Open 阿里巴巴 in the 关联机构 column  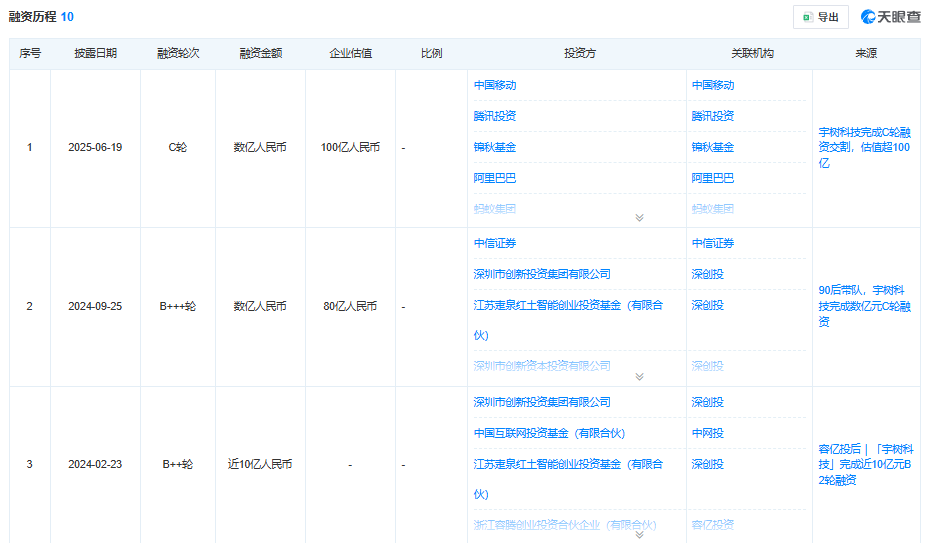tap(713, 178)
